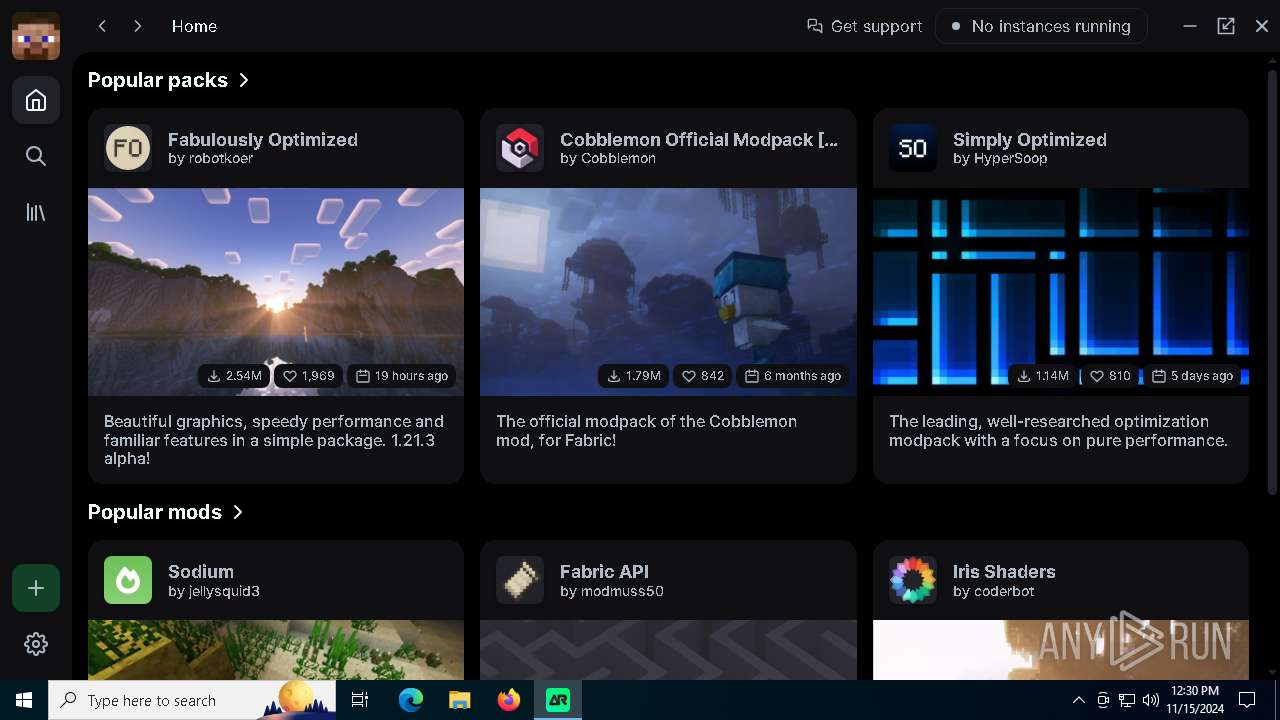The width and height of the screenshot is (1280, 720).
Task: Expand the Popular mods section
Action: point(166,512)
